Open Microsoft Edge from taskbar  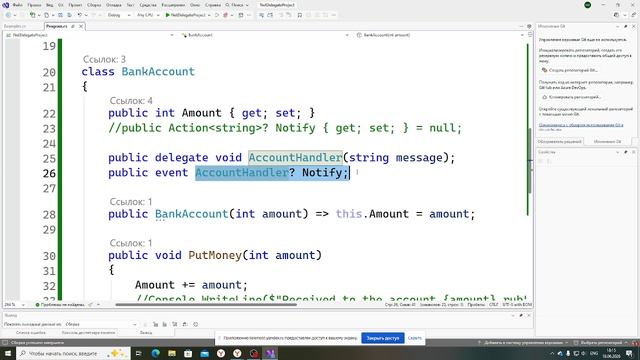tap(156, 353)
